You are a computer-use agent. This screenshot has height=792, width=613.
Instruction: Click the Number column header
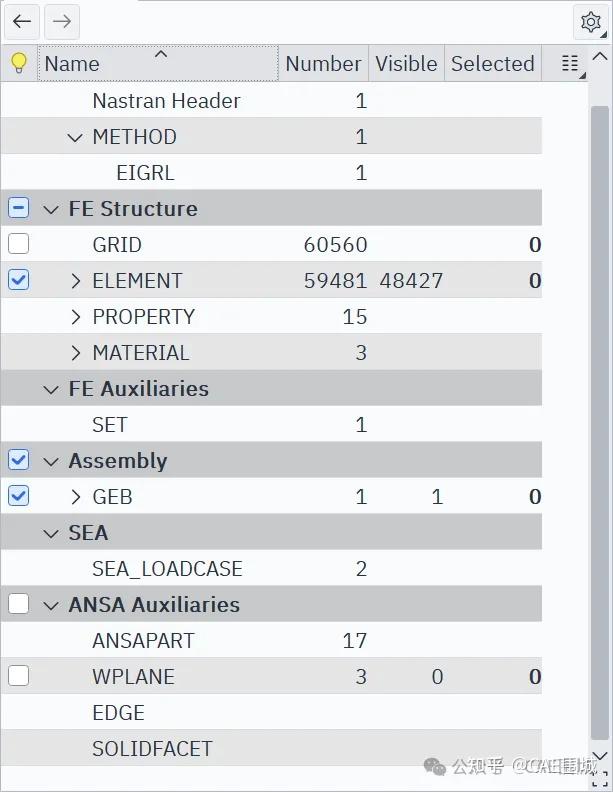pos(323,64)
